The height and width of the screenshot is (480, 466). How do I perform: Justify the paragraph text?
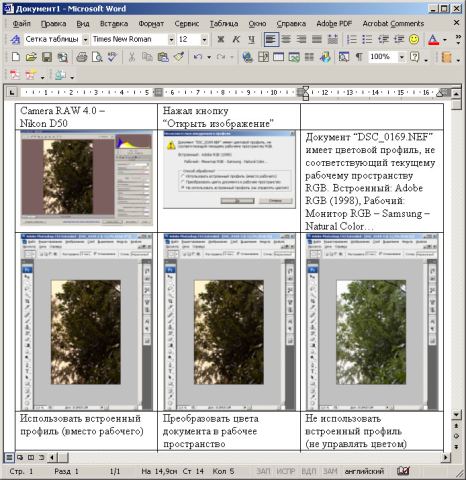tap(317, 39)
